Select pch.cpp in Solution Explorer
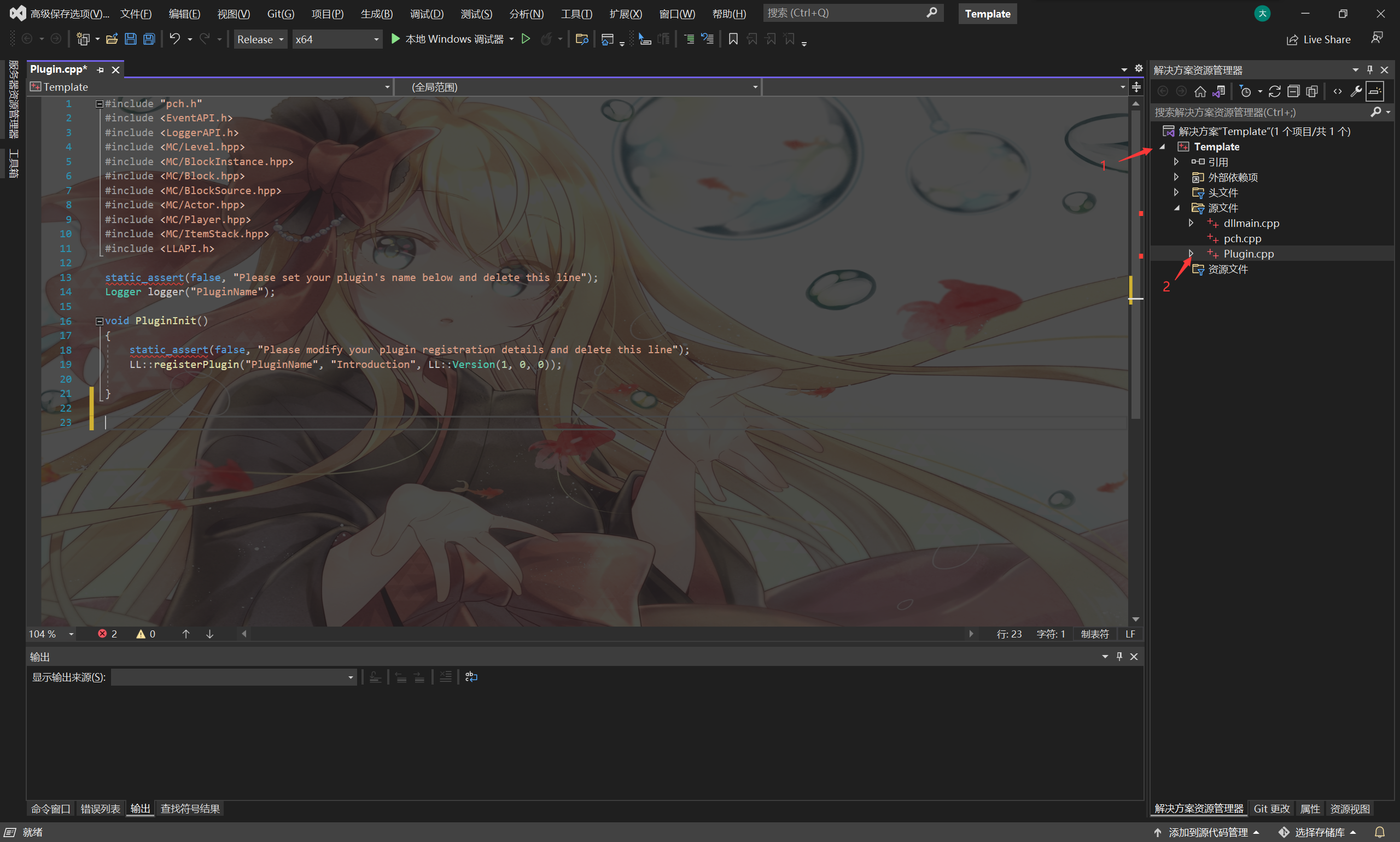 click(1242, 239)
